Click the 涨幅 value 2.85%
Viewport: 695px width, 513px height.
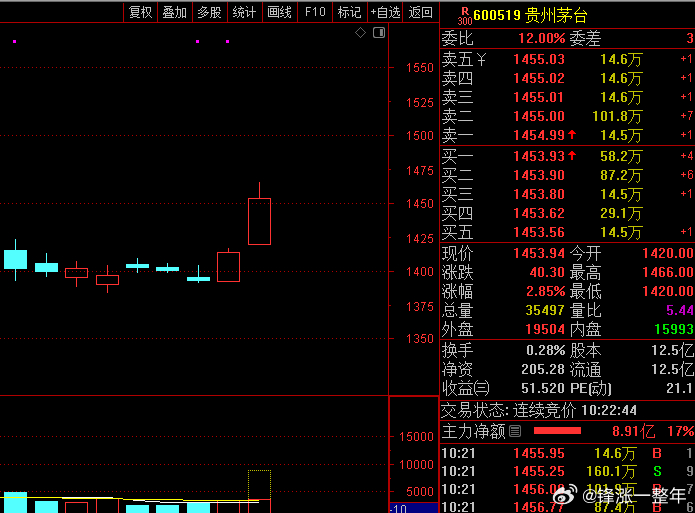pos(546,291)
